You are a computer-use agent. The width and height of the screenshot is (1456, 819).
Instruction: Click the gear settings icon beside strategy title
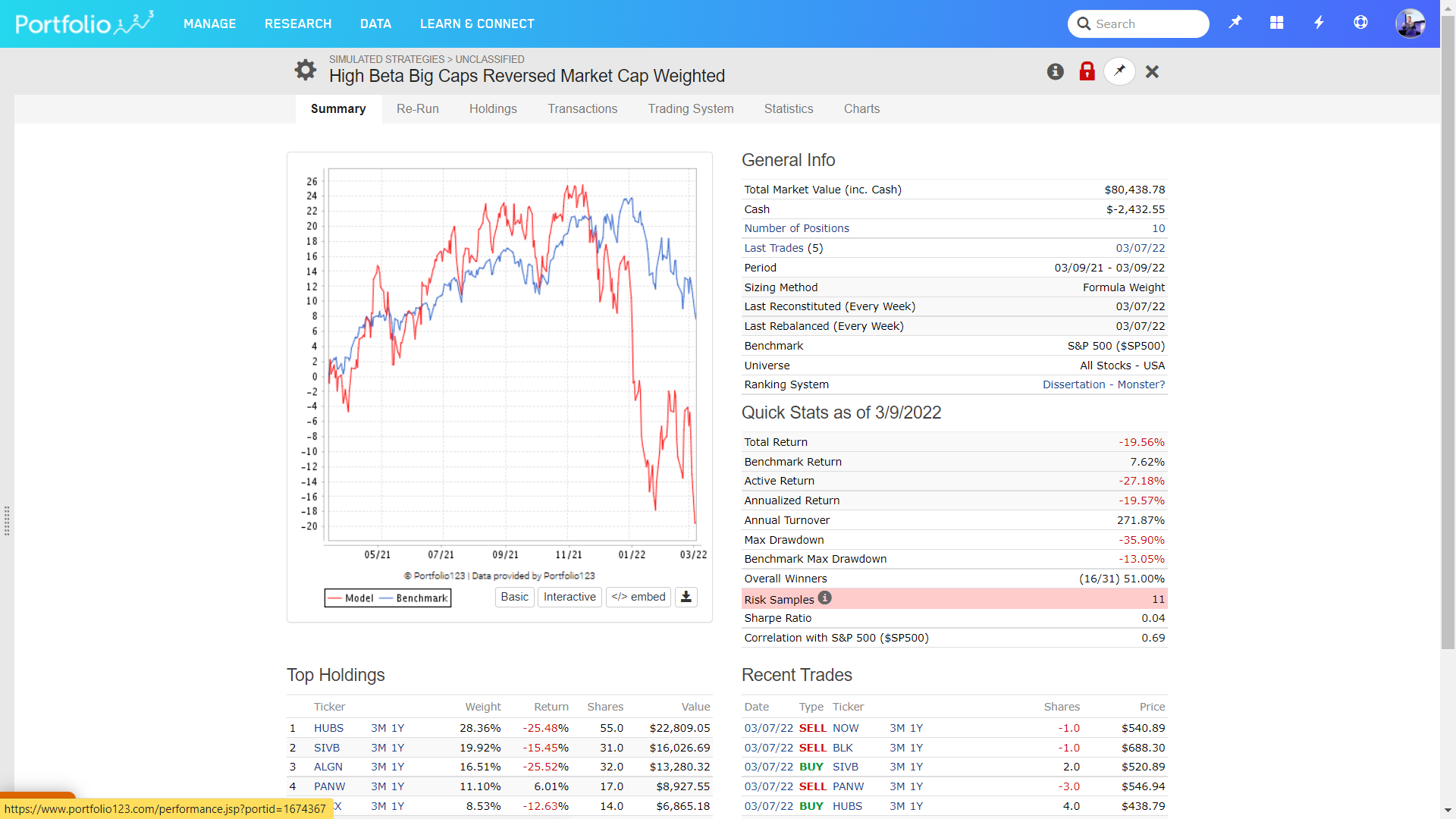(306, 70)
